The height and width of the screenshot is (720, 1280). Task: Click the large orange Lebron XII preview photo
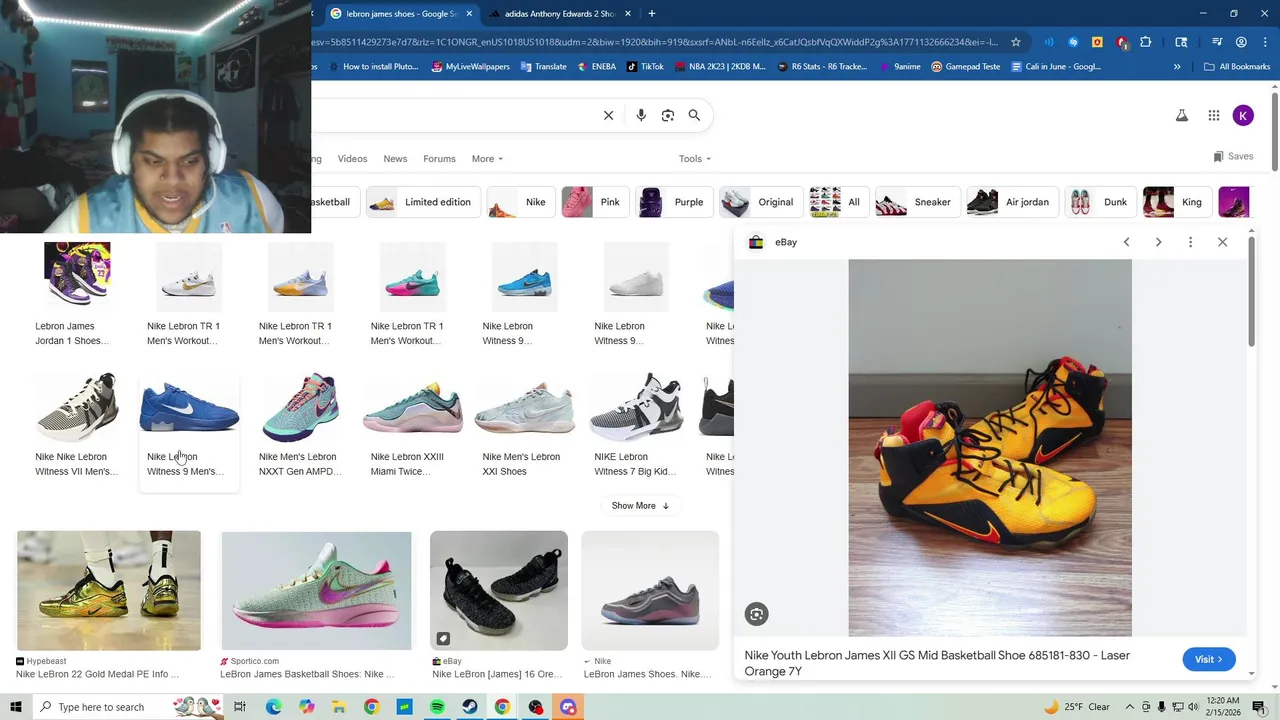click(990, 448)
